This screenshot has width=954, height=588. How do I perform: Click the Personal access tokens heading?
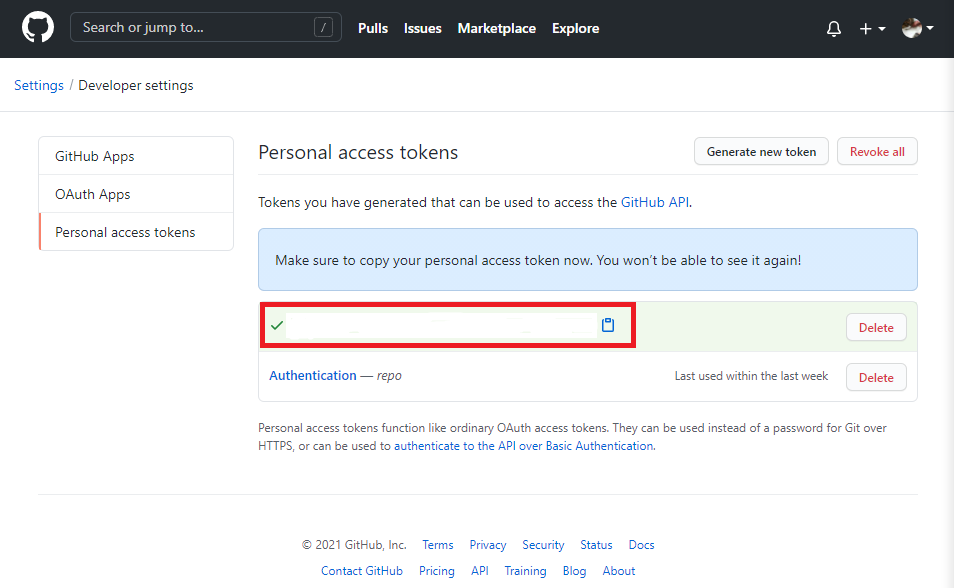click(358, 152)
